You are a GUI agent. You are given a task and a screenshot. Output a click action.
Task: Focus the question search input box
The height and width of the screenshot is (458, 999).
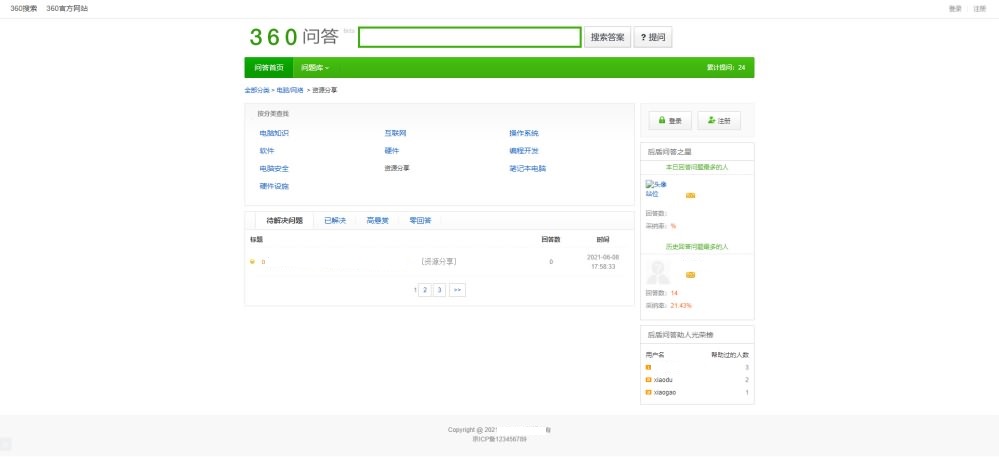[x=470, y=37]
